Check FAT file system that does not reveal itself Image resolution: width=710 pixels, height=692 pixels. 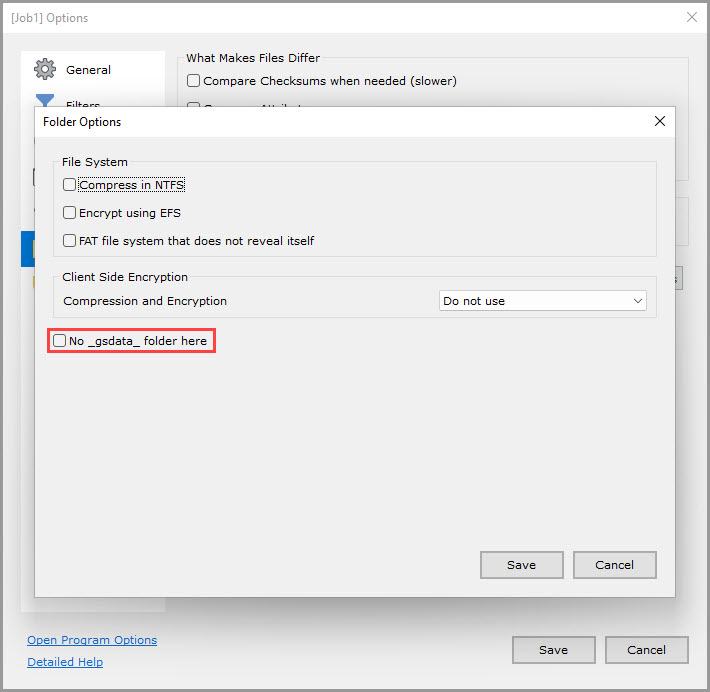click(70, 241)
